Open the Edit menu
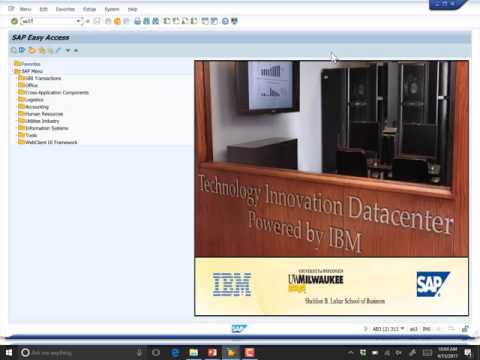Image resolution: width=480 pixels, height=360 pixels. click(44, 9)
